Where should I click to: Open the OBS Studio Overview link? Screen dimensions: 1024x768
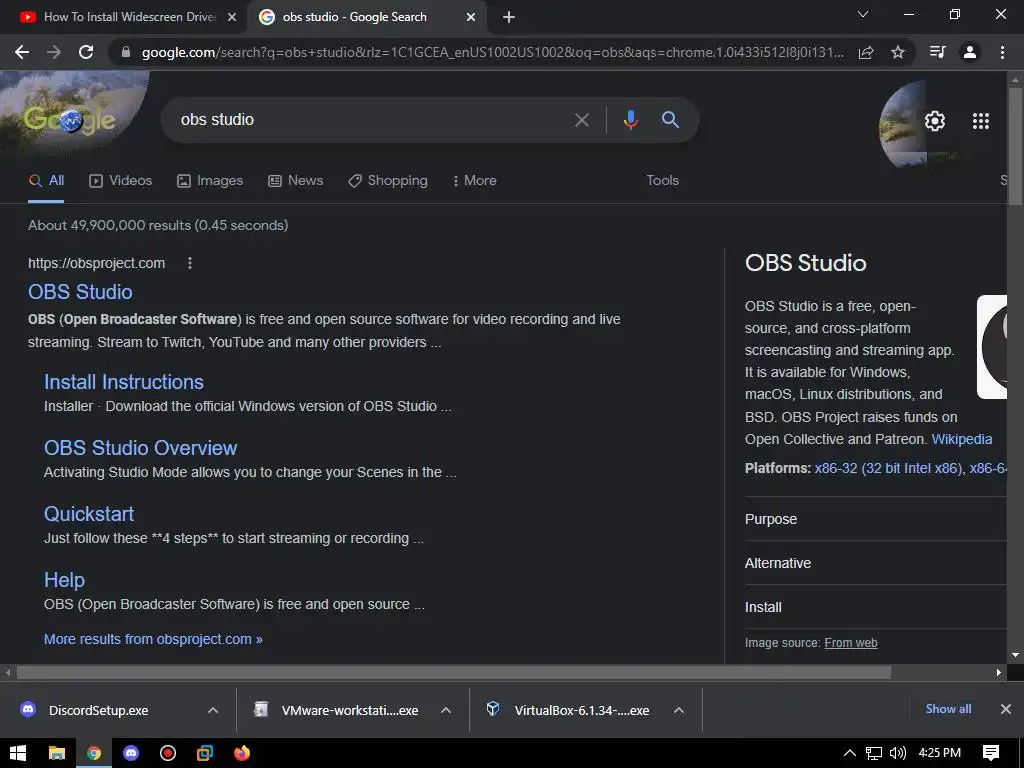[140, 448]
